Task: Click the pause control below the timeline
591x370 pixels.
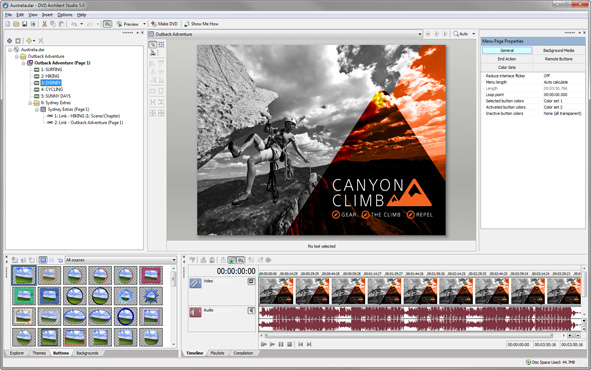Action: (x=281, y=344)
